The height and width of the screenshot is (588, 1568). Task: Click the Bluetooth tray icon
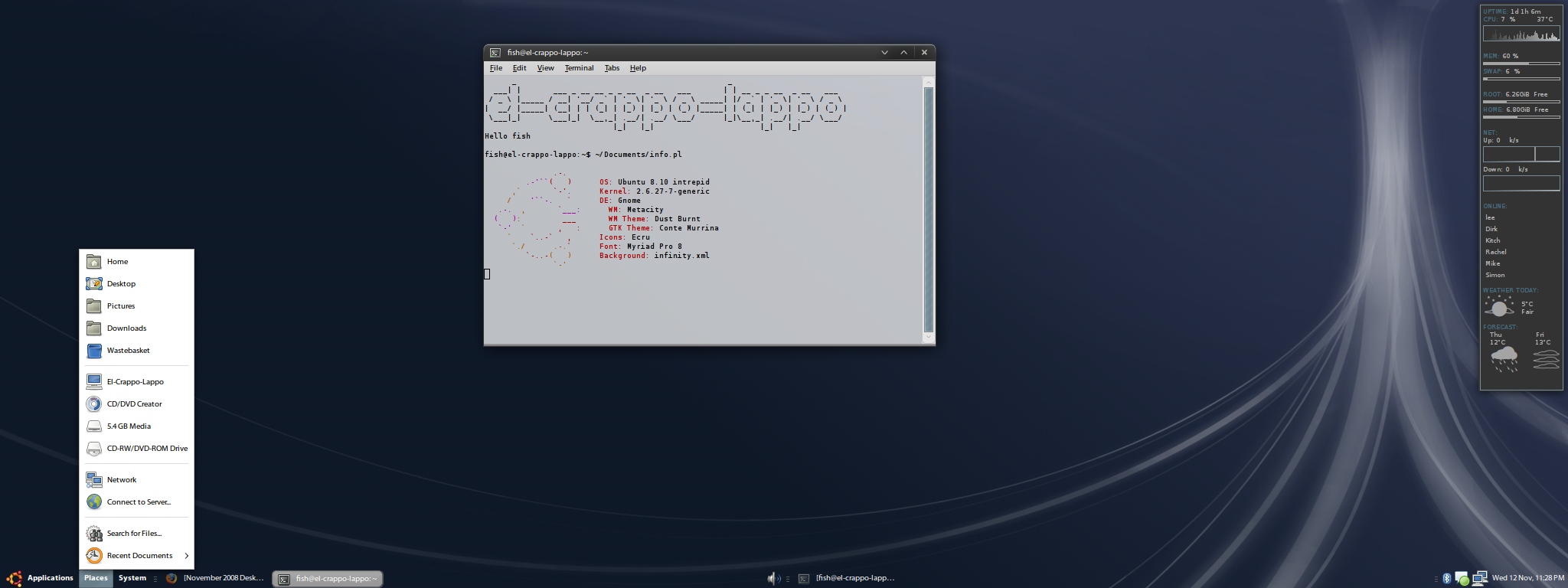point(1446,578)
